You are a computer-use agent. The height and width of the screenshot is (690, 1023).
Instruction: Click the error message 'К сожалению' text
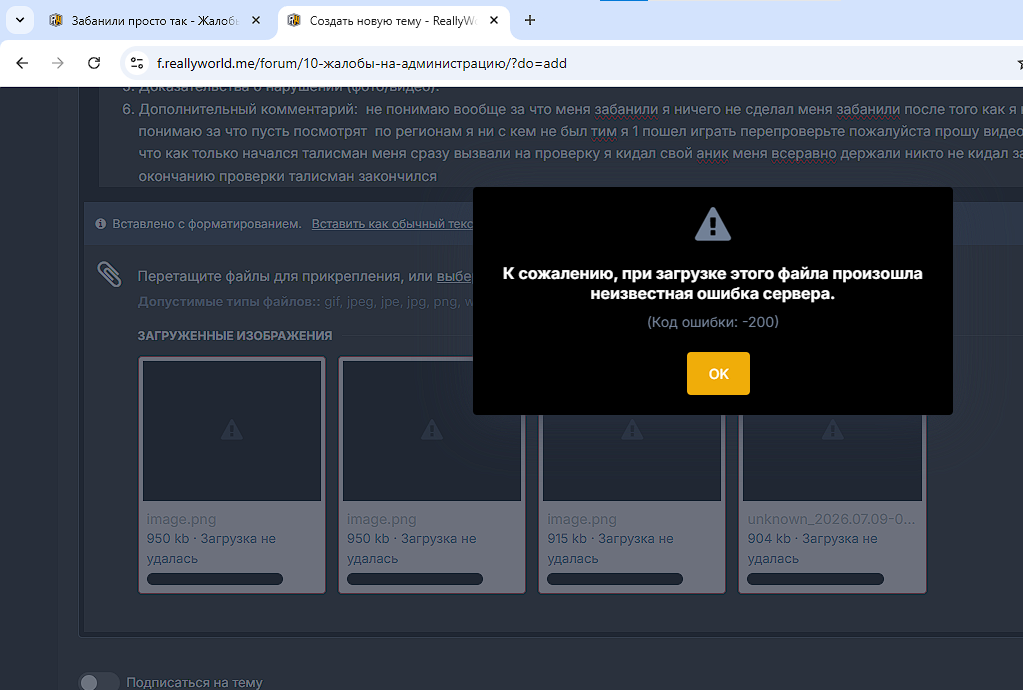[712, 283]
